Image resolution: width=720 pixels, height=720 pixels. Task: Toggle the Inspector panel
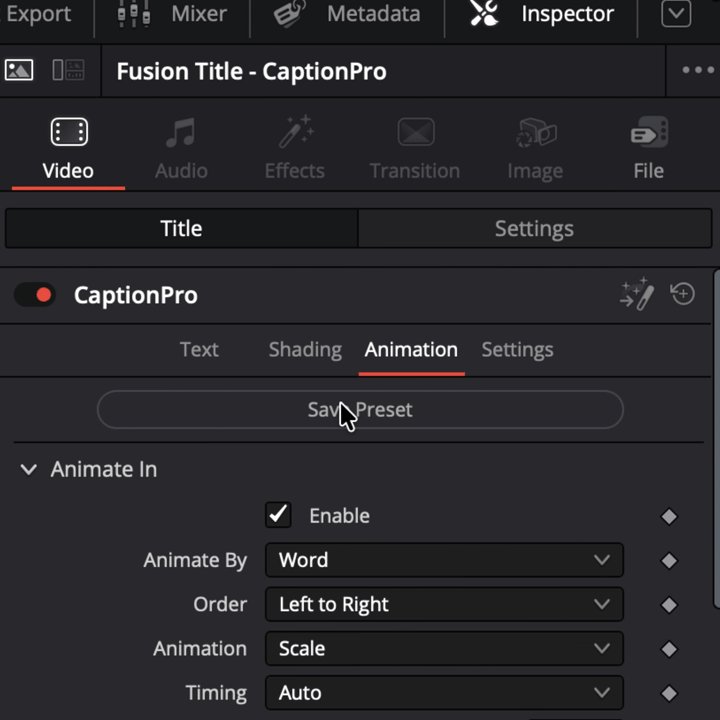point(541,14)
